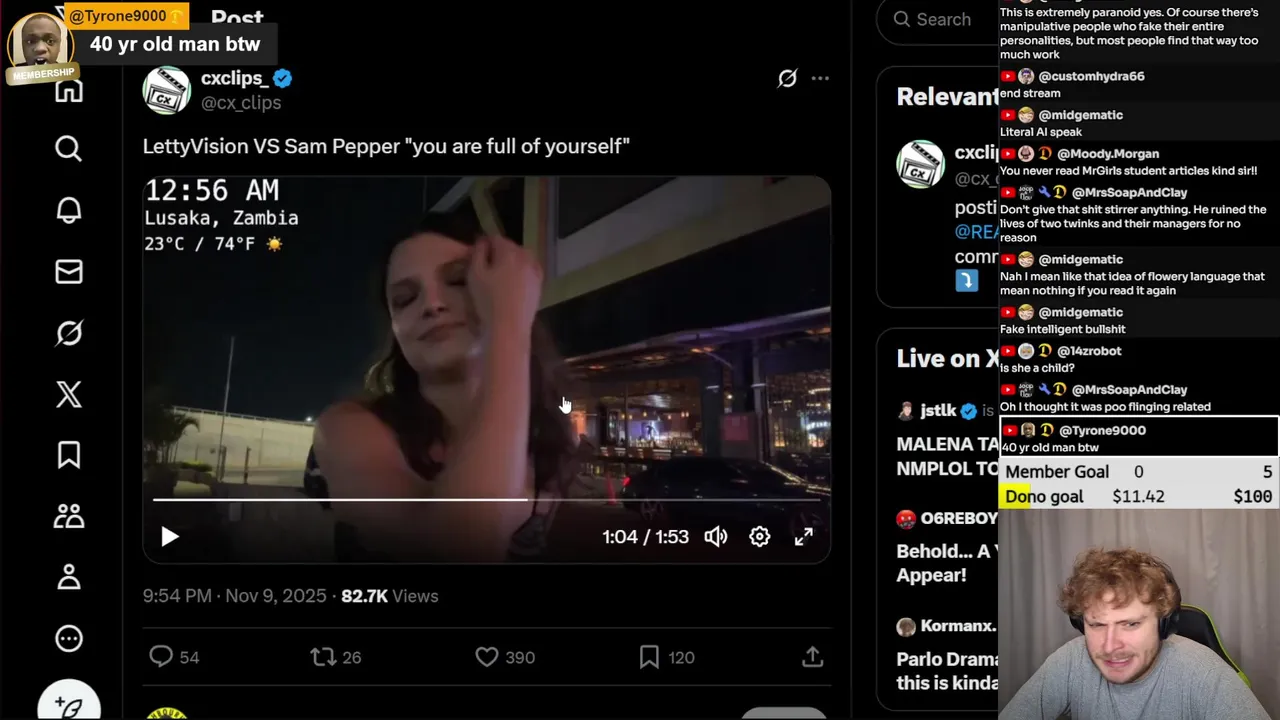Screen dimensions: 1280x720
Task: Open the Search explore icon in sidebar
Action: point(68,149)
